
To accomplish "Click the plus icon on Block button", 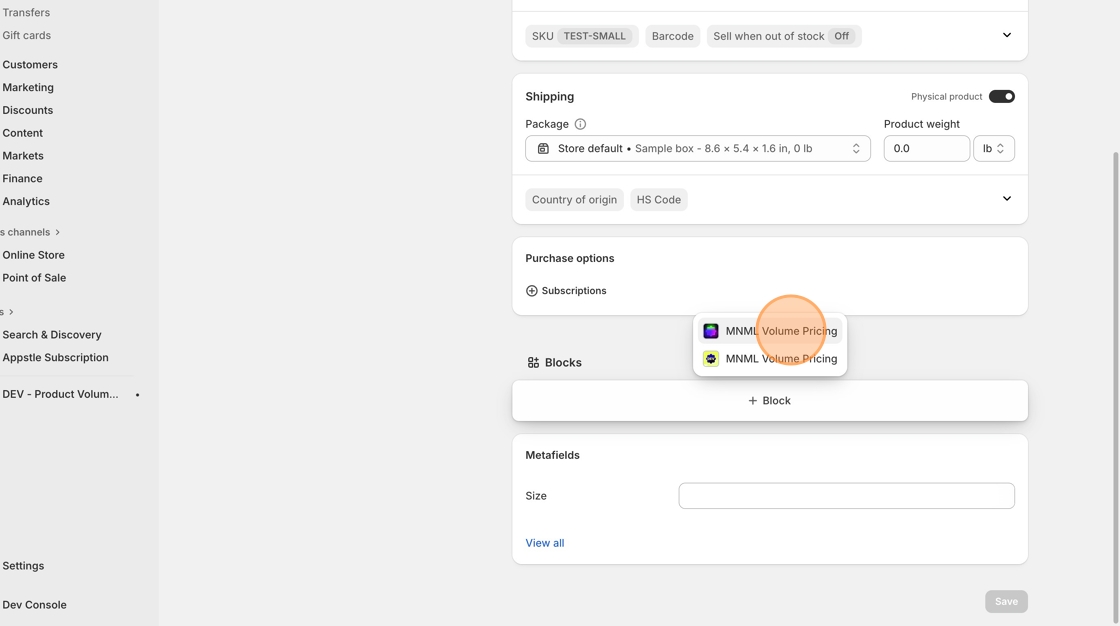I will click(x=753, y=401).
